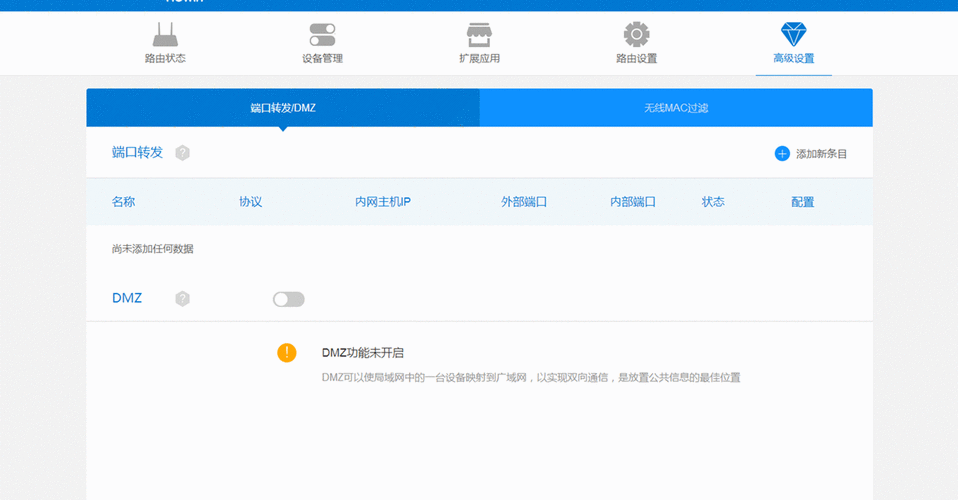Click the question mark icon next to DMZ
Viewport: 958px width, 500px height.
[x=182, y=299]
